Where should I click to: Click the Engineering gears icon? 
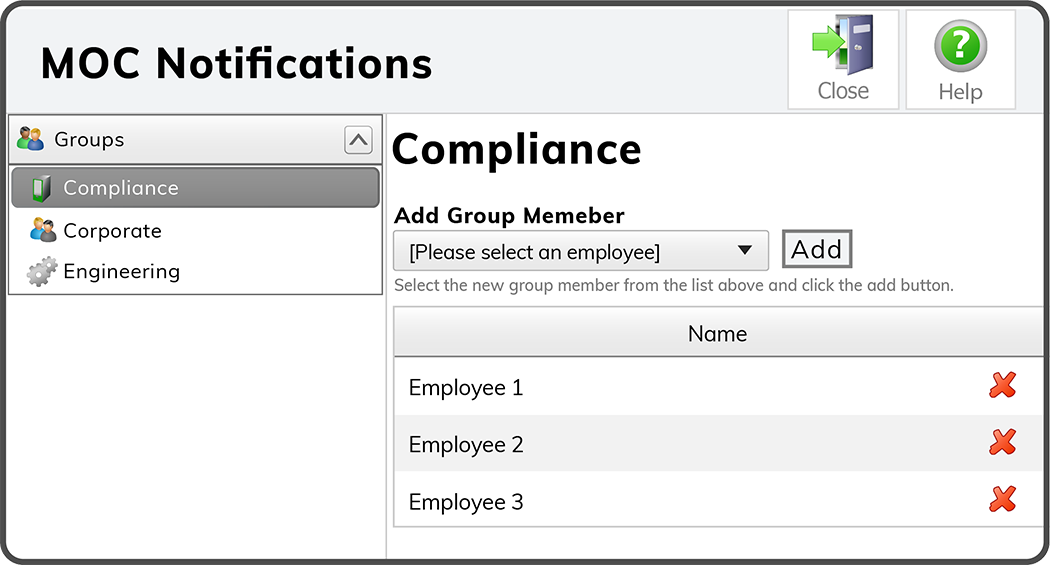pyautogui.click(x=42, y=271)
